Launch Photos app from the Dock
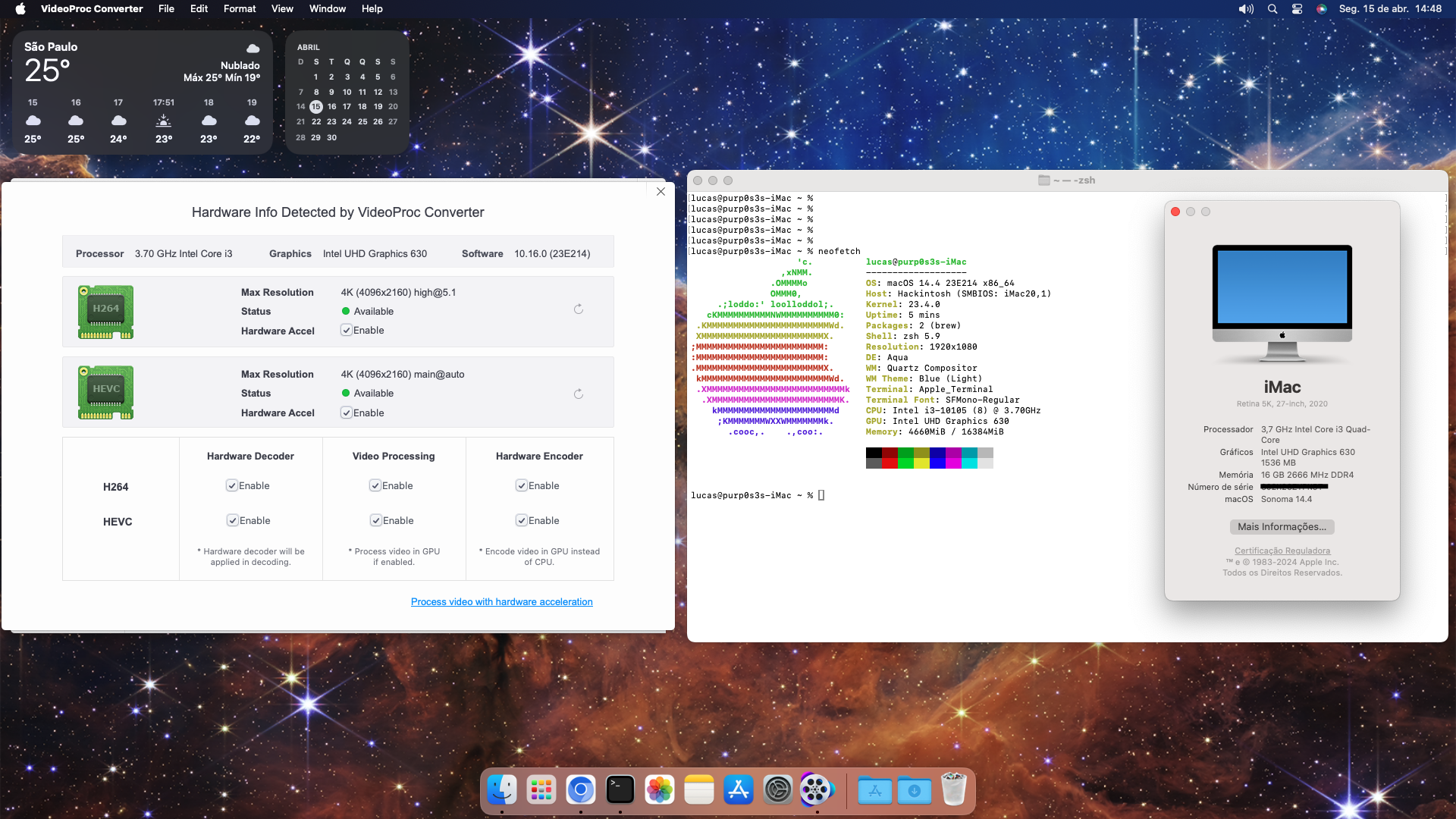The height and width of the screenshot is (819, 1456). [x=660, y=790]
